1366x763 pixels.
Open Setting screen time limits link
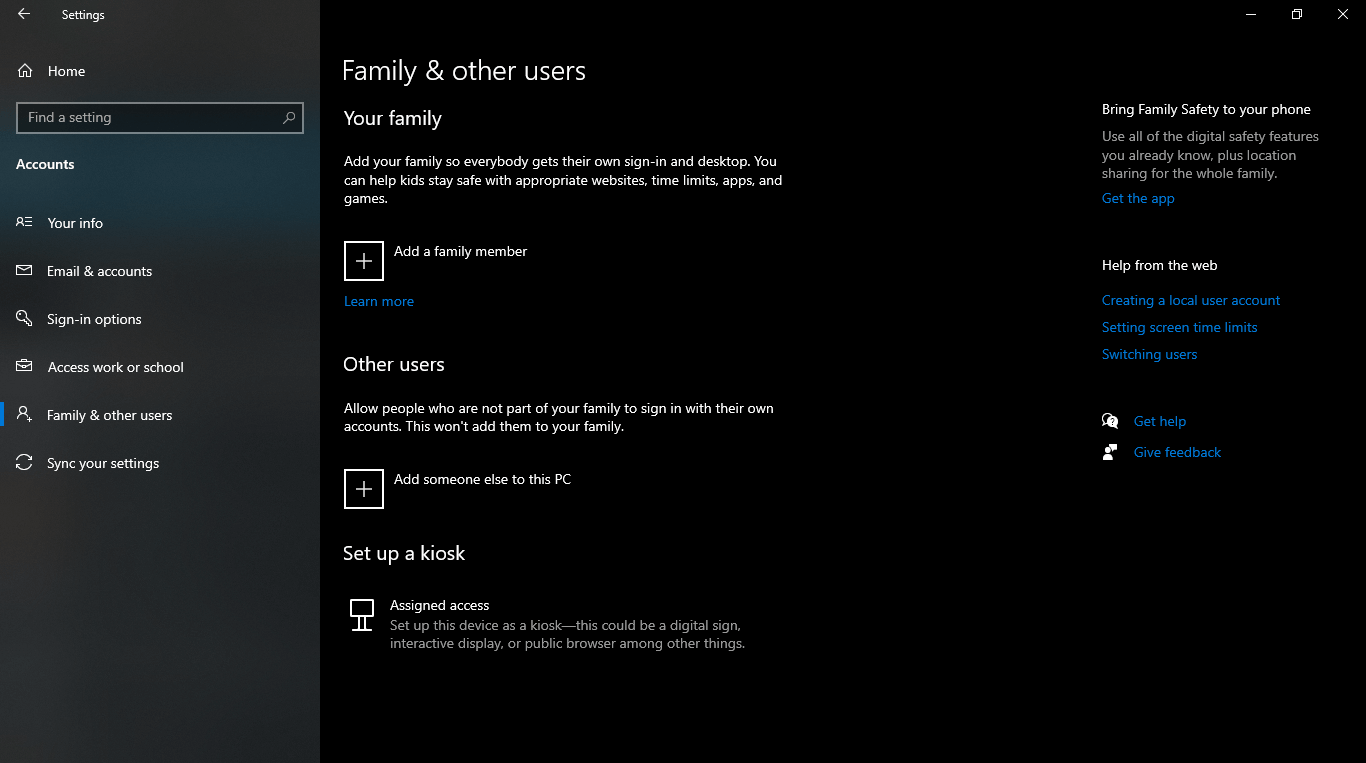coord(1179,327)
